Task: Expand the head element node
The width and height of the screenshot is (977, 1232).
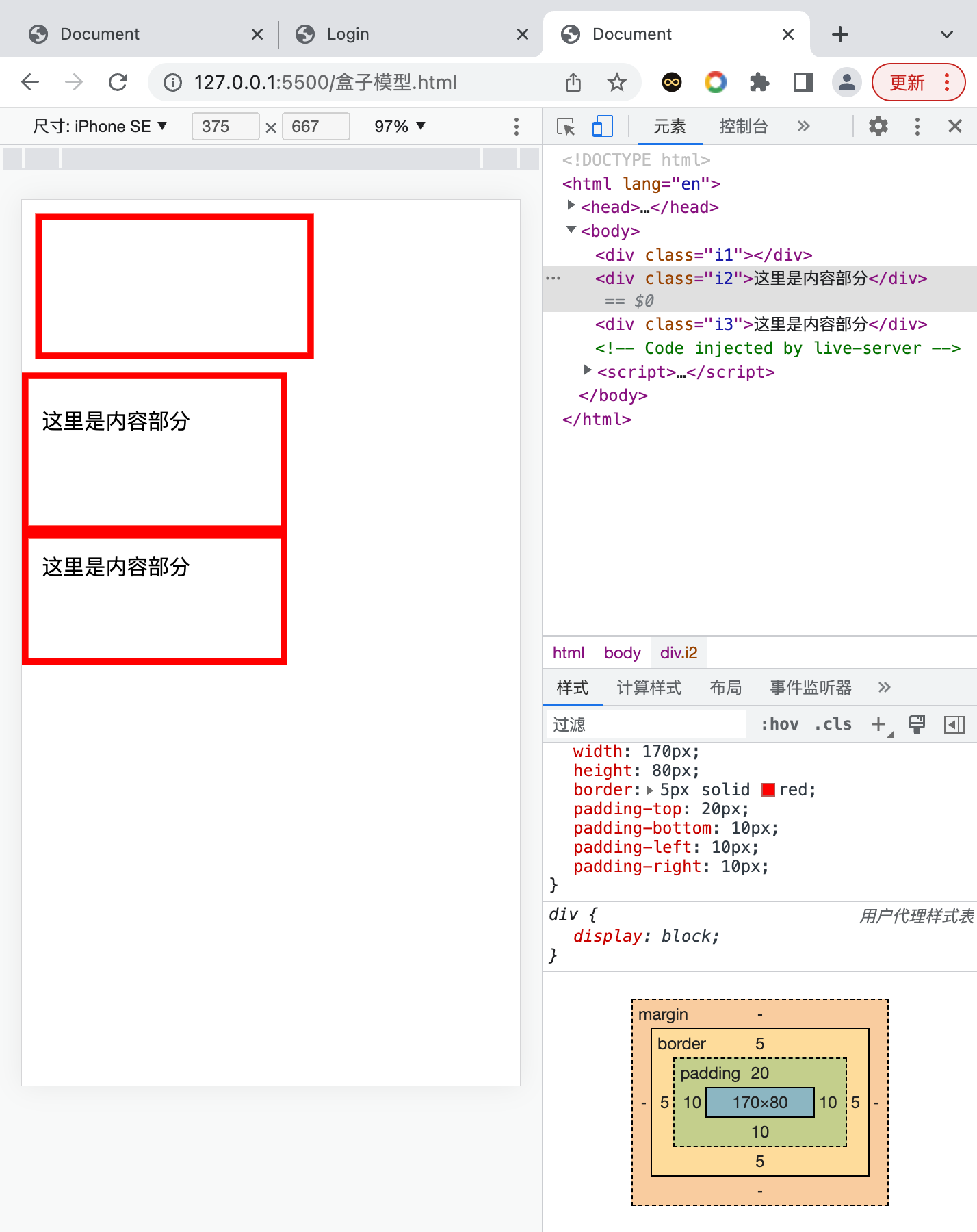Action: pyautogui.click(x=571, y=205)
